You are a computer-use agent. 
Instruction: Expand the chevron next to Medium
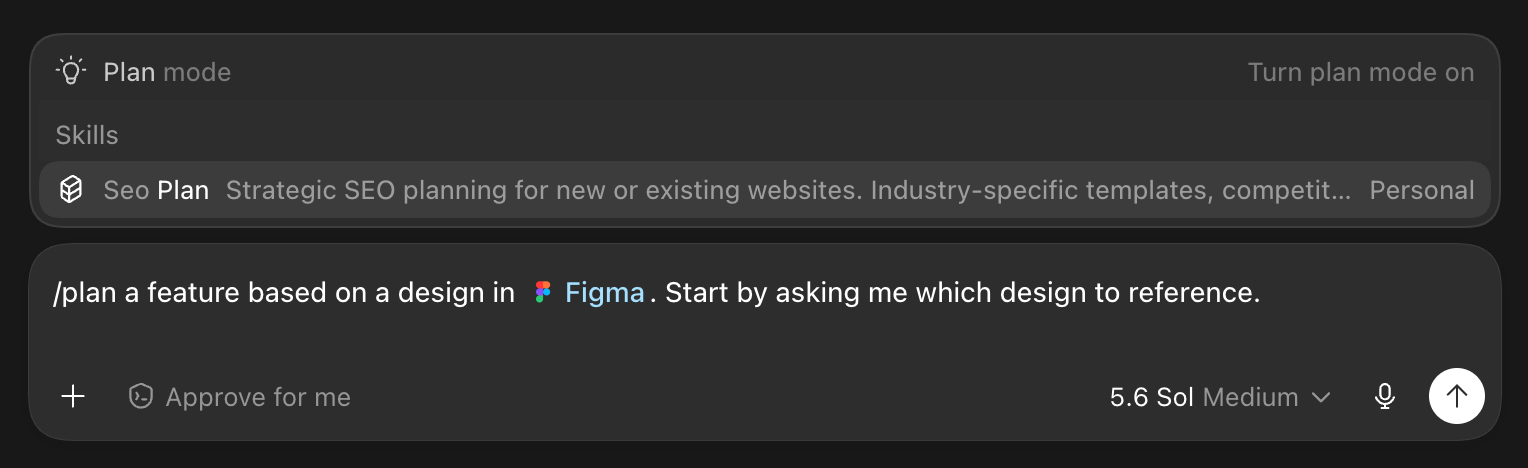[1321, 397]
